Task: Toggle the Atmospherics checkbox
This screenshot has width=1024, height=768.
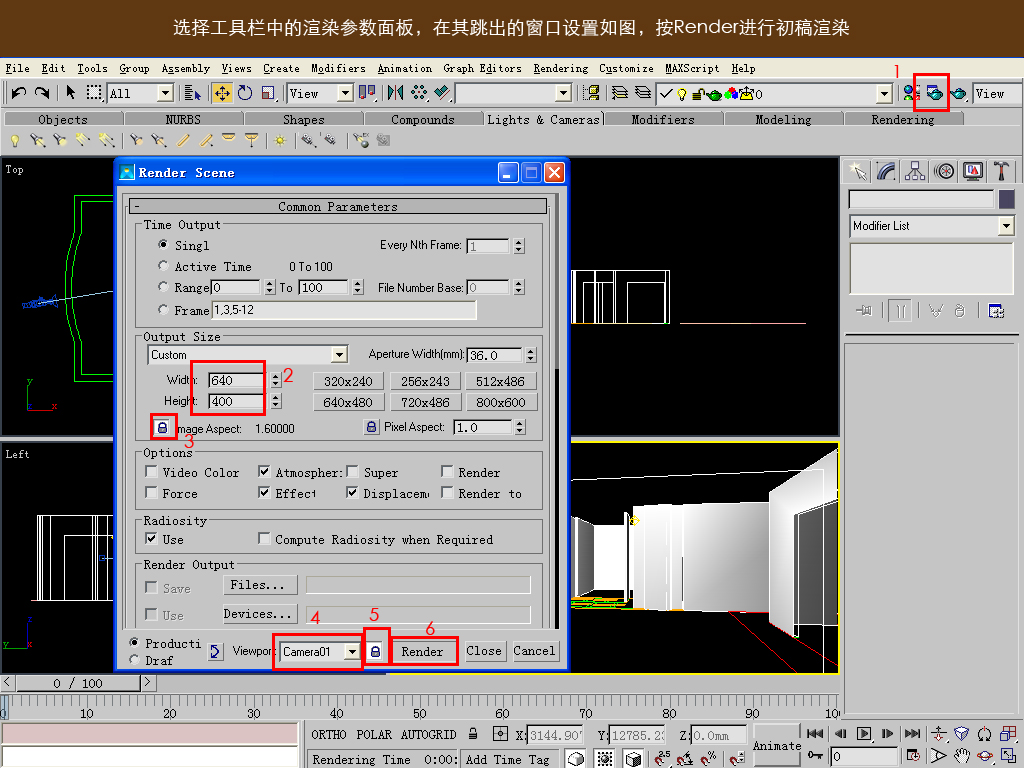Action: click(x=264, y=472)
